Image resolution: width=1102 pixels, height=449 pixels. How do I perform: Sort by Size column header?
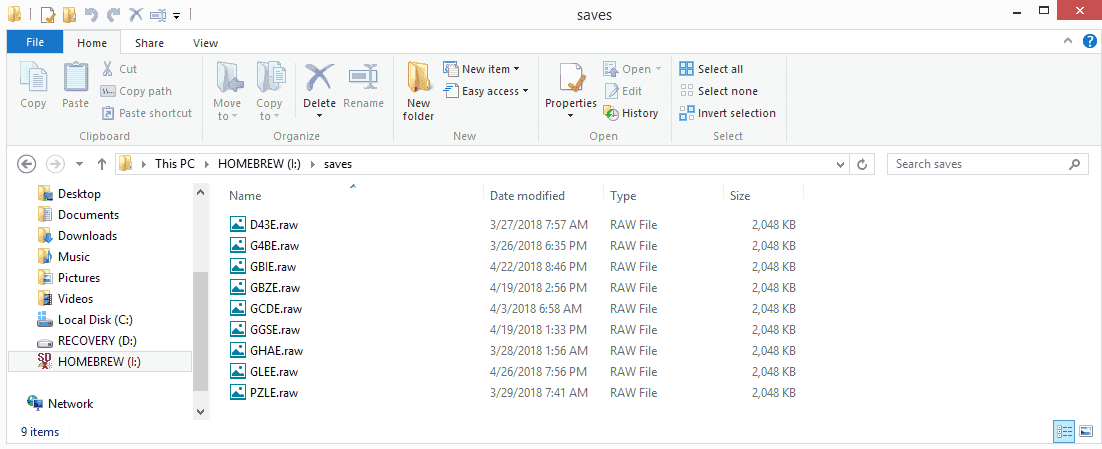point(740,196)
